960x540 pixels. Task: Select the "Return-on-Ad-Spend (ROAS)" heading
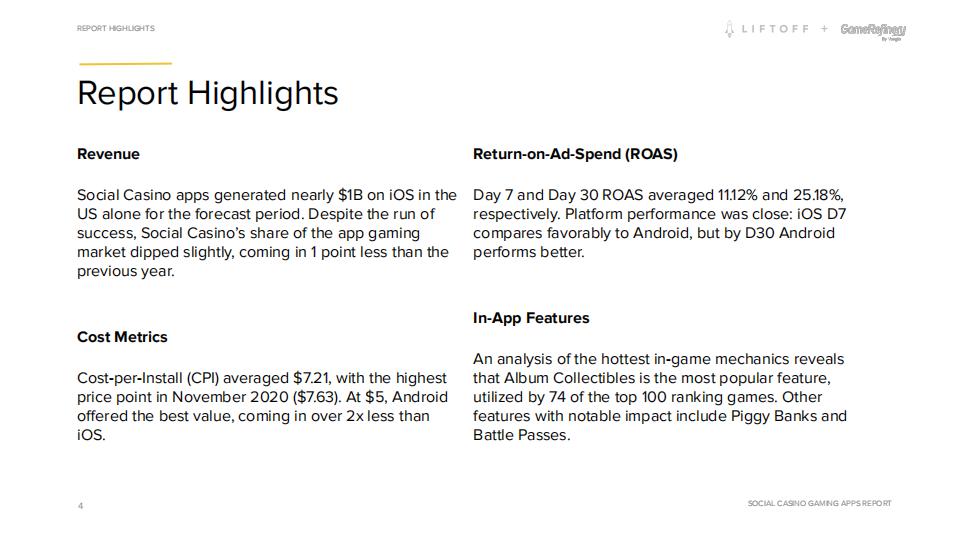(574, 154)
